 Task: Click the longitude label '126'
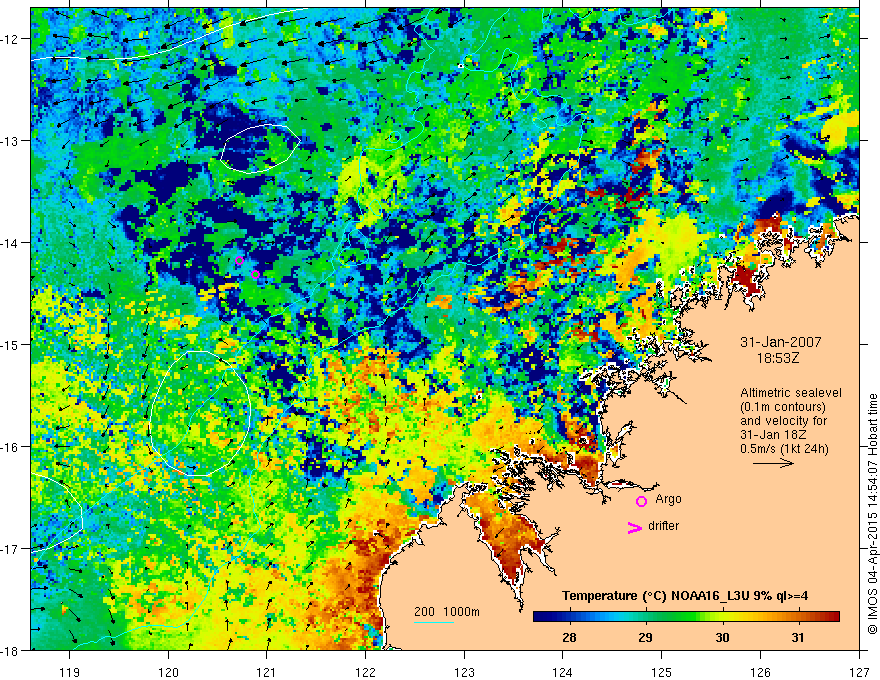pos(760,672)
